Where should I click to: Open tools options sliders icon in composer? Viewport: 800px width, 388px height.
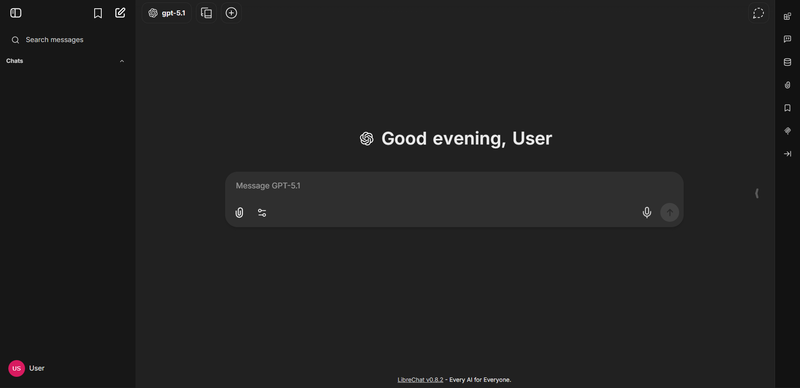262,213
